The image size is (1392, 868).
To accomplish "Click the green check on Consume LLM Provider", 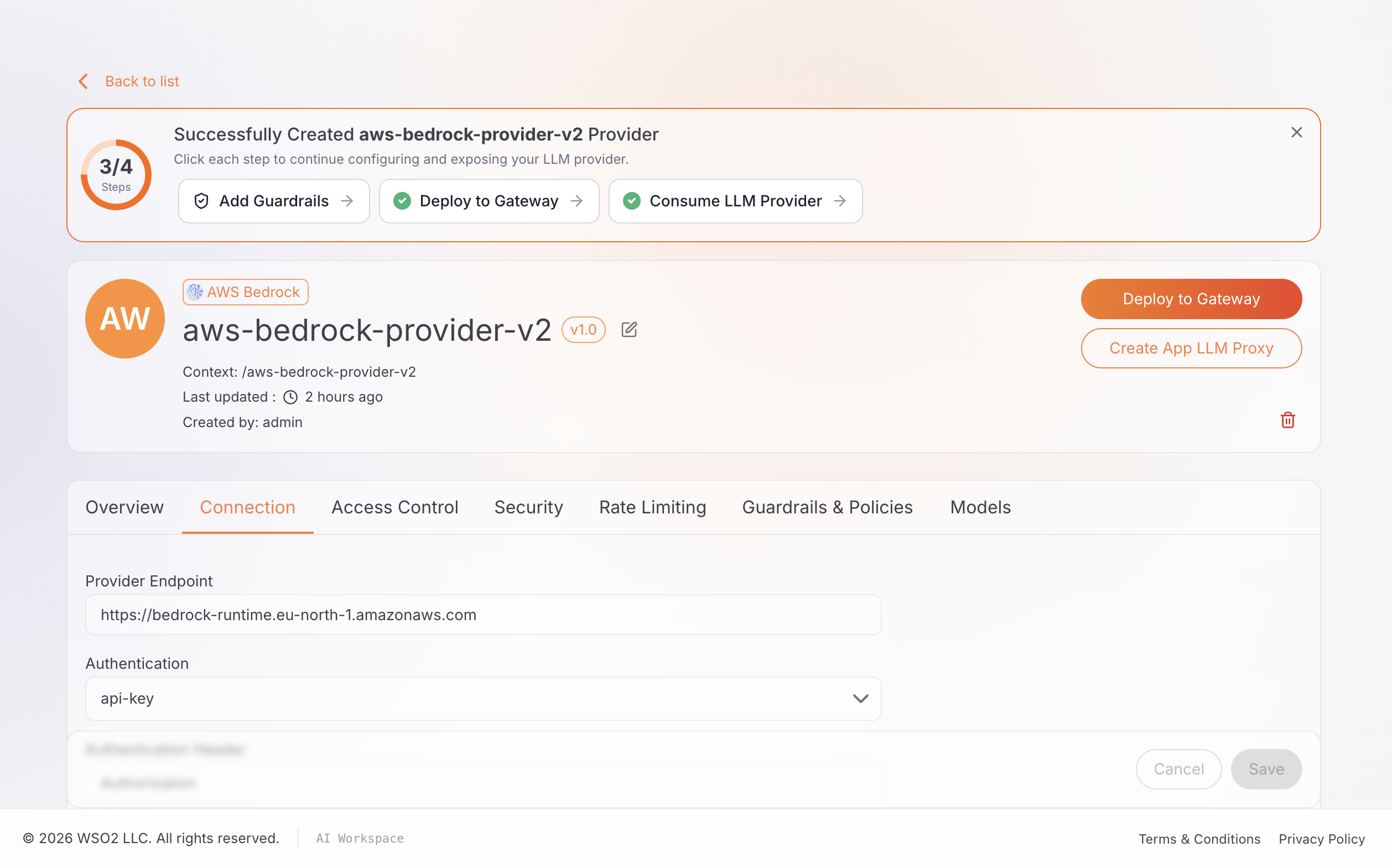I will pos(632,201).
